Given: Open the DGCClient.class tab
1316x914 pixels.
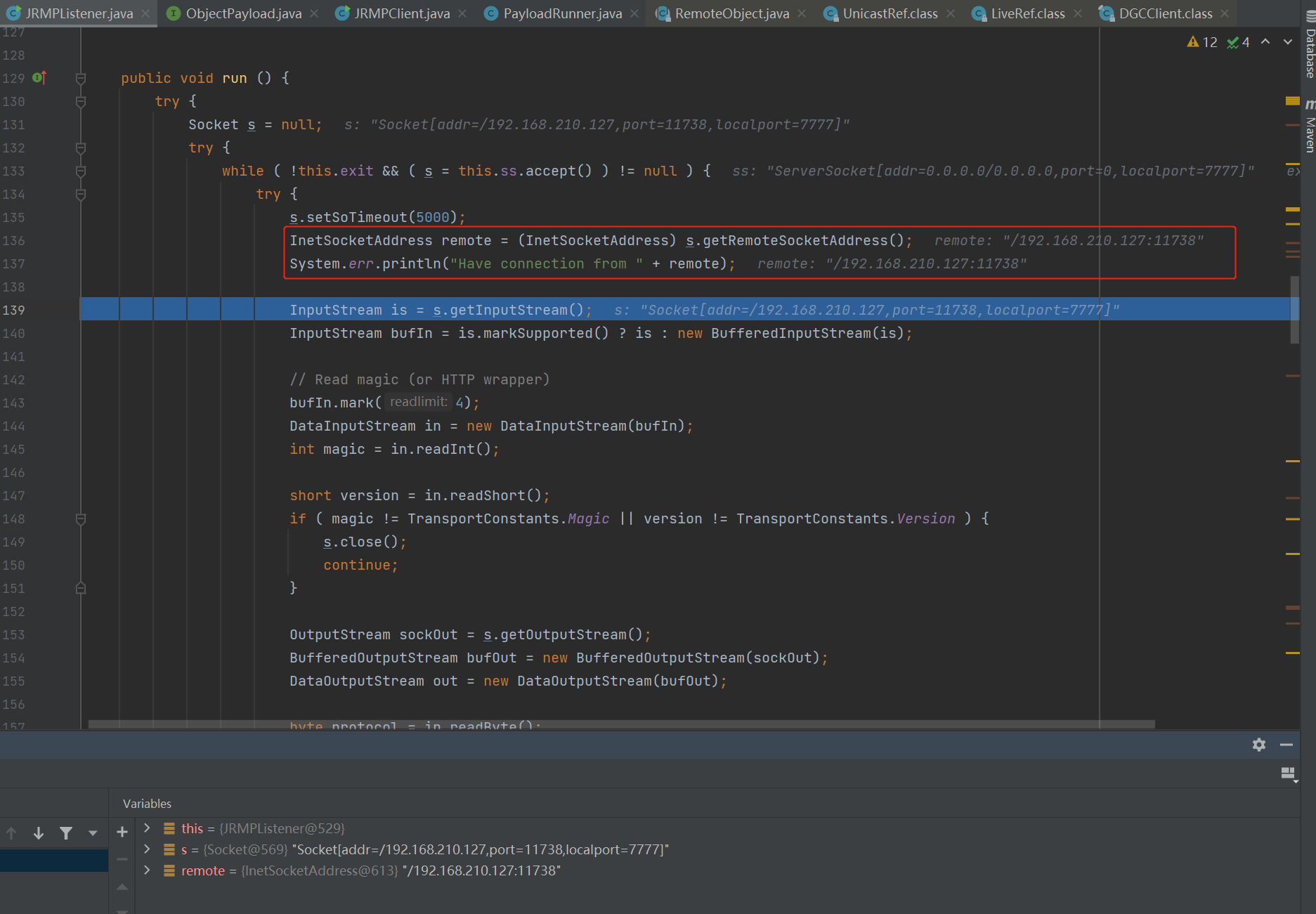Looking at the screenshot, I should [1165, 13].
